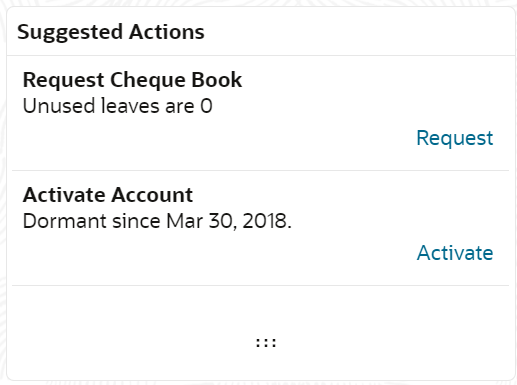517x385 pixels.
Task: Click the word leaves in cheque status
Action: click(130, 106)
